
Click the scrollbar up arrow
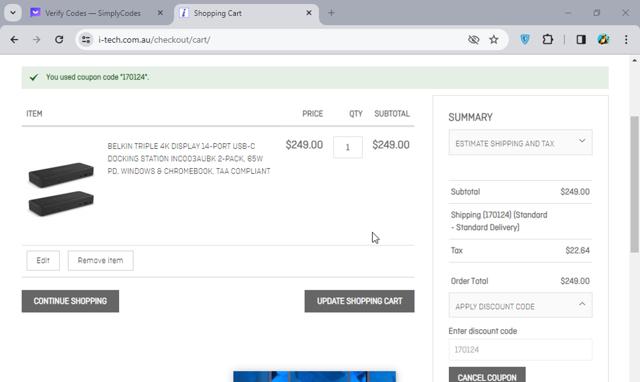(634, 60)
